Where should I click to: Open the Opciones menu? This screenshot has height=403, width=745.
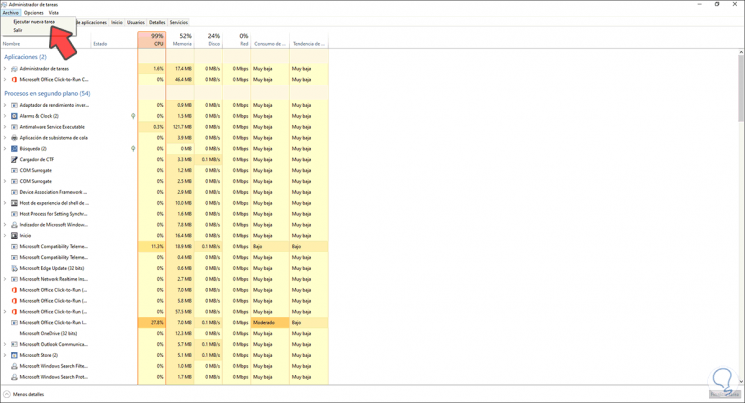tap(33, 13)
